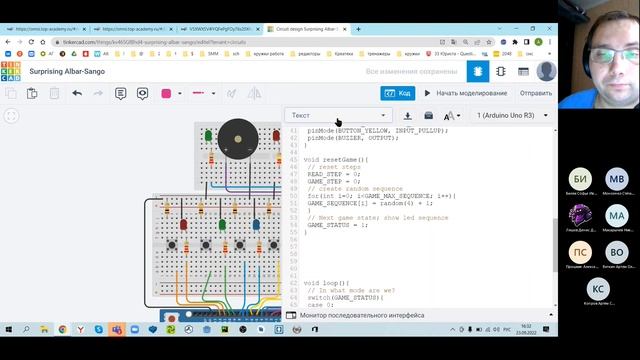
Task: Open Монитор последовательного интерфейса panel
Action: pos(362,315)
